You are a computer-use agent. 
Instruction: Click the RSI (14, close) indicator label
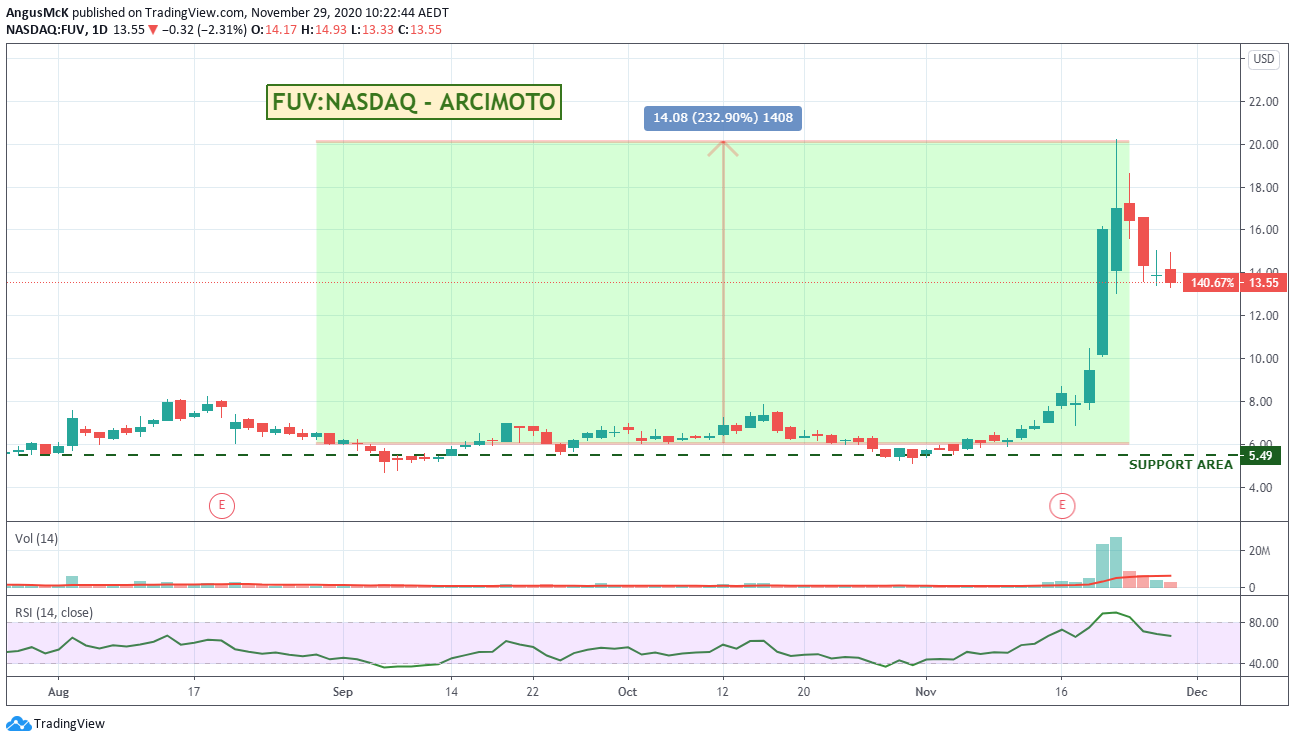coord(53,612)
